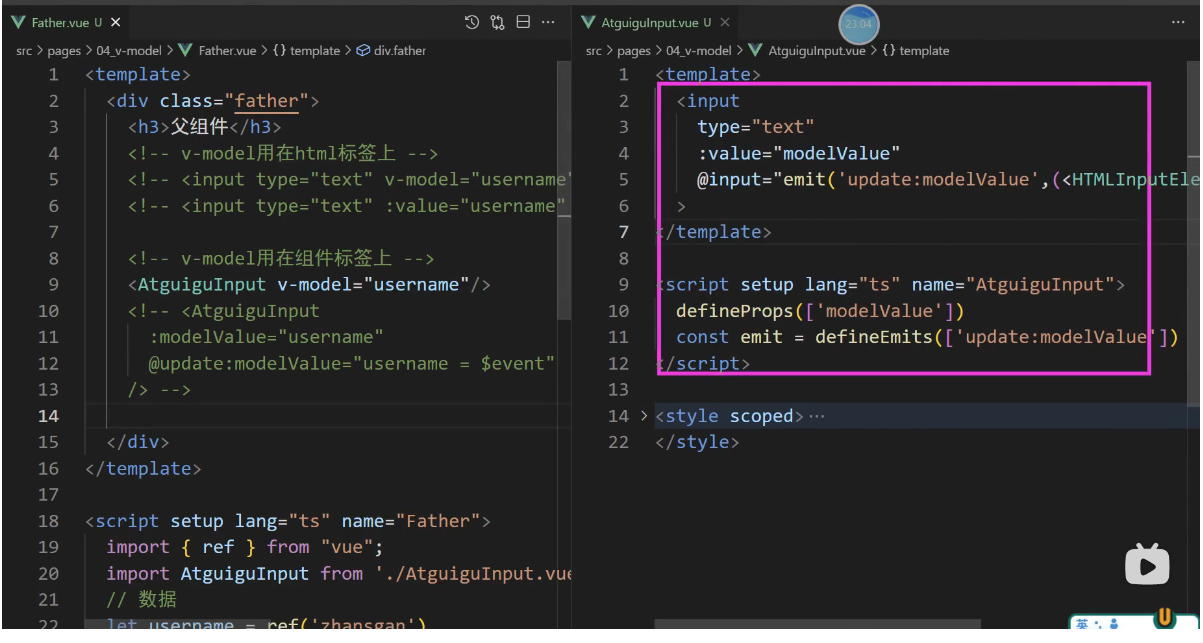1203x643 pixels.
Task: Click the // 数据 comment
Action: pyautogui.click(x=142, y=600)
